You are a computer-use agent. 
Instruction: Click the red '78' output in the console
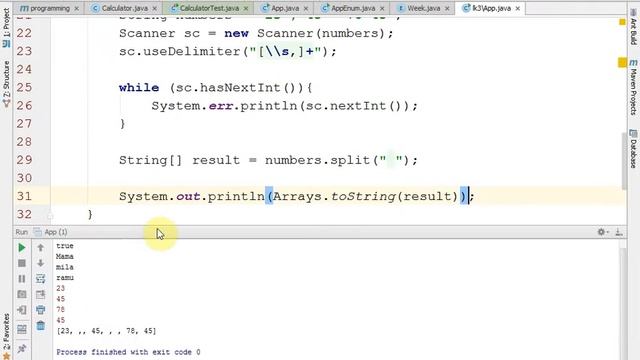60,309
